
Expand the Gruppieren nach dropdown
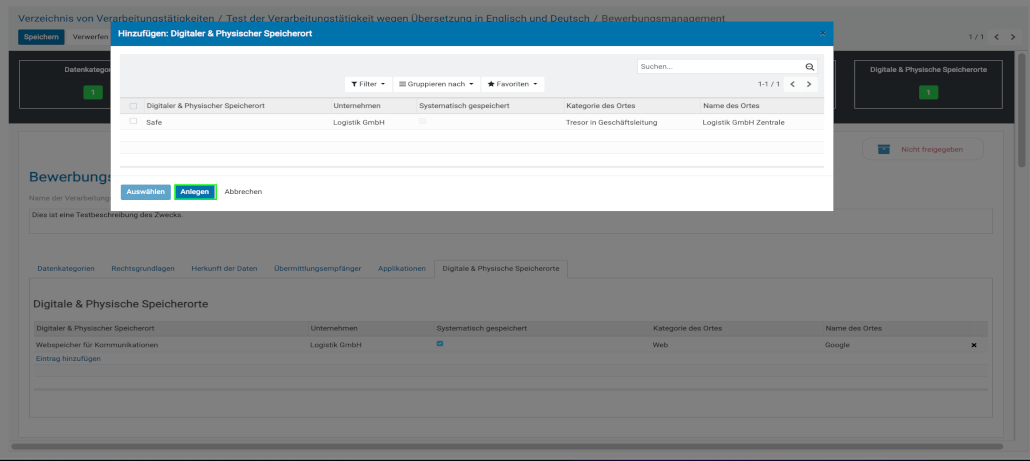tap(436, 84)
